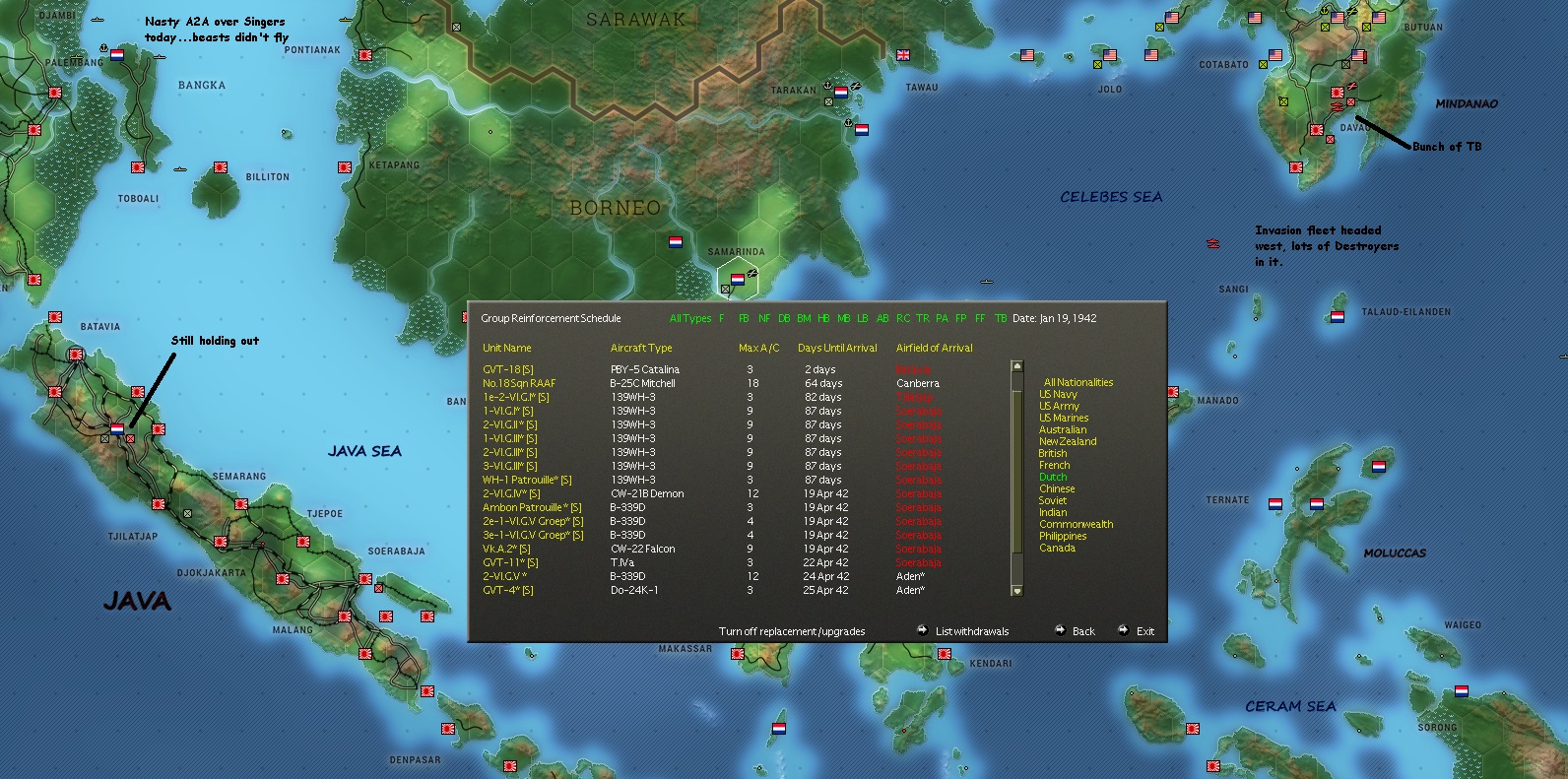Select the Ambon Patrouille unit row
The image size is (1568, 779).
[532, 507]
